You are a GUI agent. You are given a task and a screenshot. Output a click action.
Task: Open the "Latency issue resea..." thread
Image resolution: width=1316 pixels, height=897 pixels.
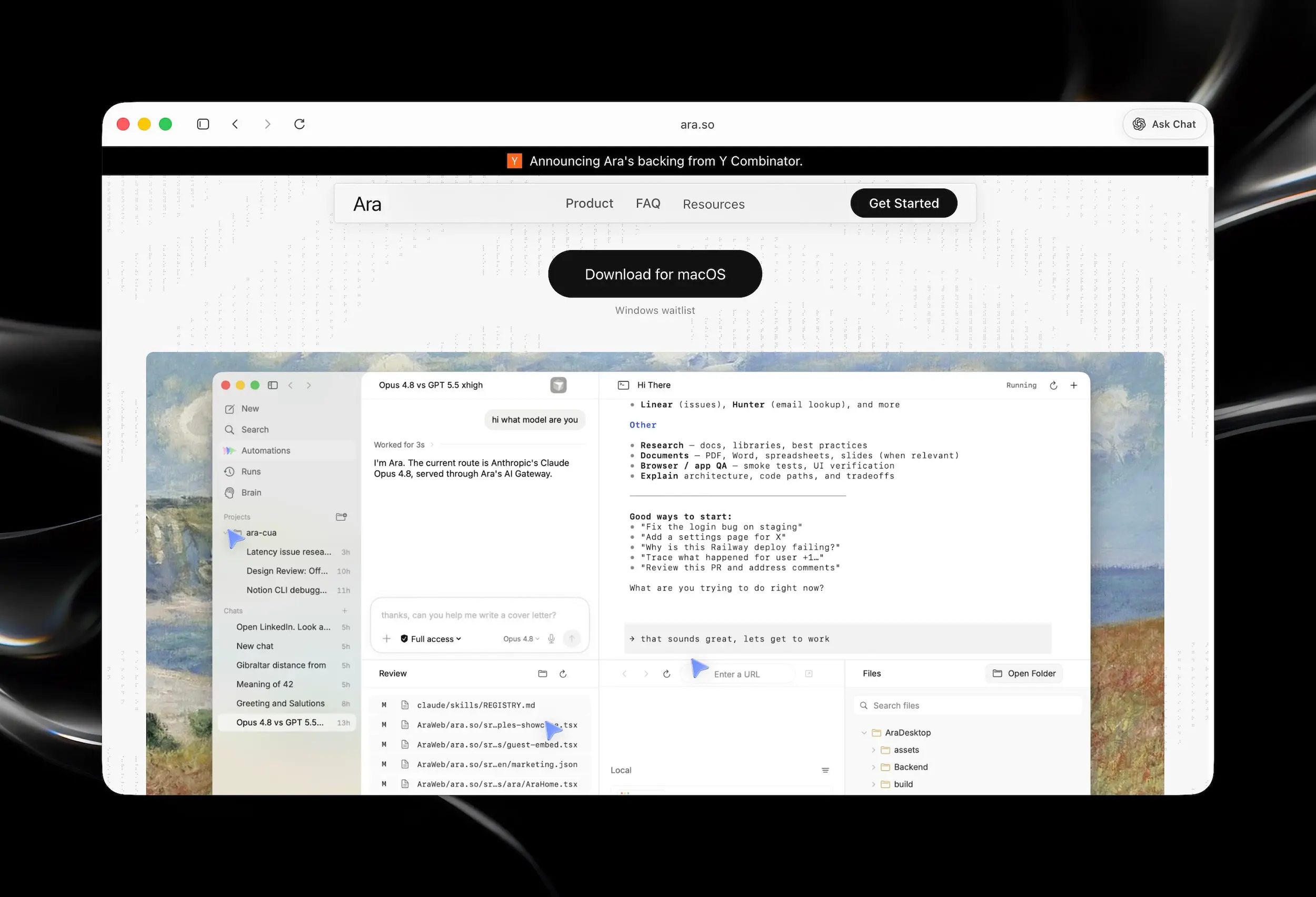287,552
